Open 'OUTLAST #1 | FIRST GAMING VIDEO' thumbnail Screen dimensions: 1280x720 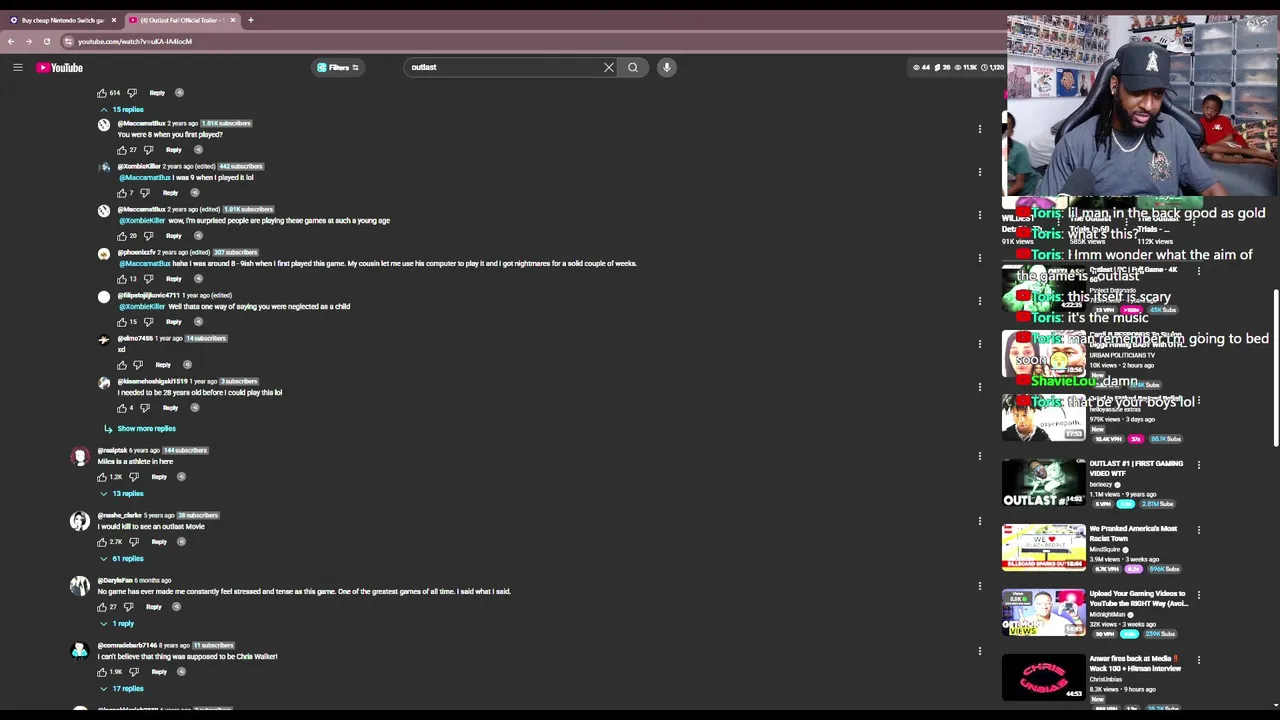coord(1043,483)
